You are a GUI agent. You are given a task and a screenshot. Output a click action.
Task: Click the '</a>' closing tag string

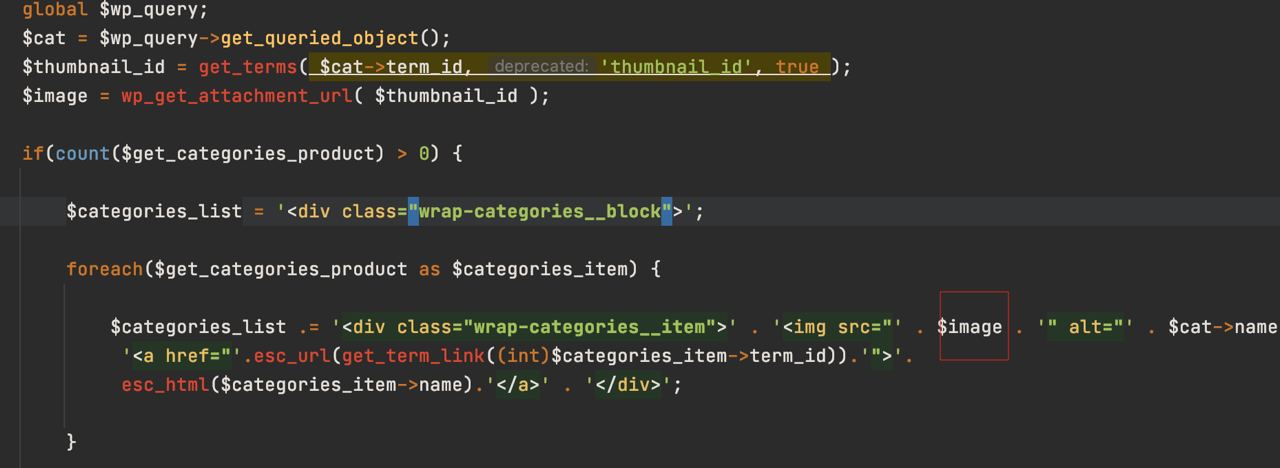[518, 384]
